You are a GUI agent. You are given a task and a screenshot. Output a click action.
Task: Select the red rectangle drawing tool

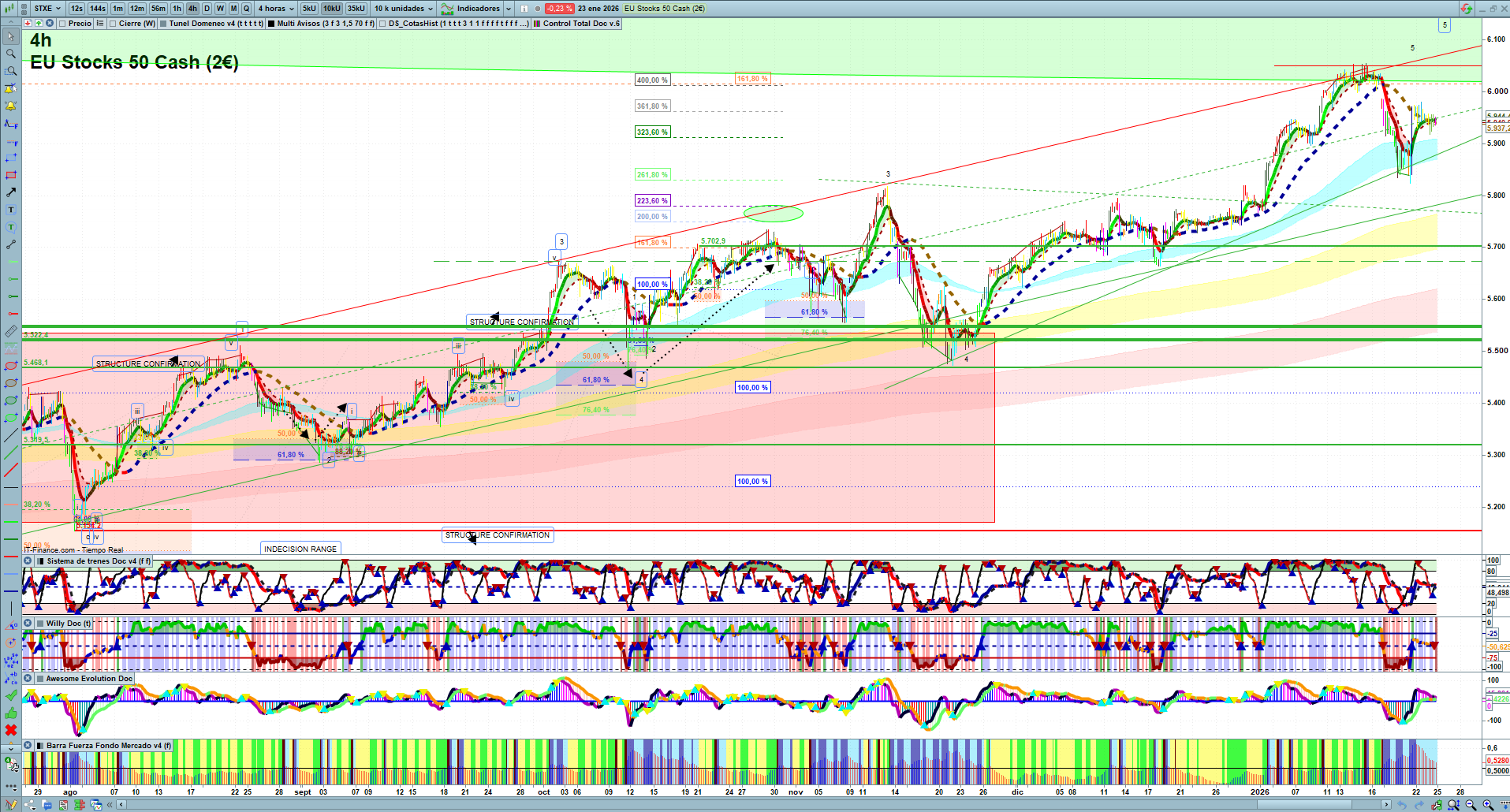tap(11, 175)
